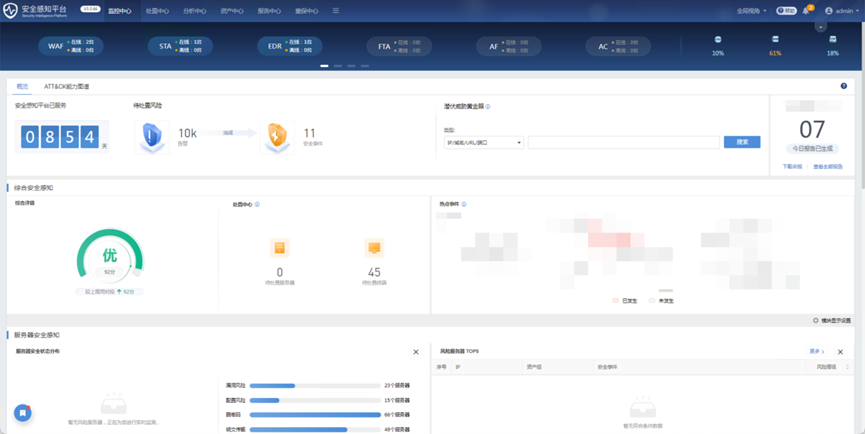Image resolution: width=865 pixels, height=434 pixels.
Task: Click the resource usage icon showing 18%
Action: 832,40
